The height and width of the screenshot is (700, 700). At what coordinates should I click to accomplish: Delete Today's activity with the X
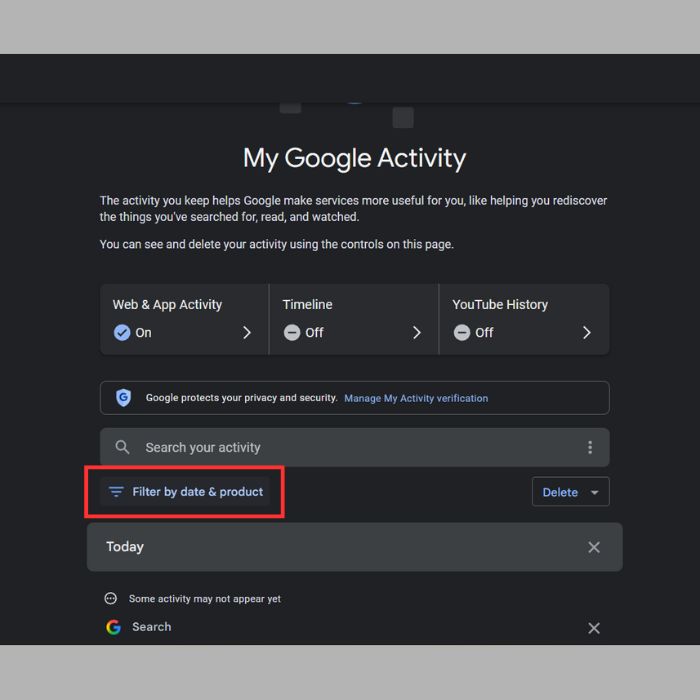[x=594, y=547]
